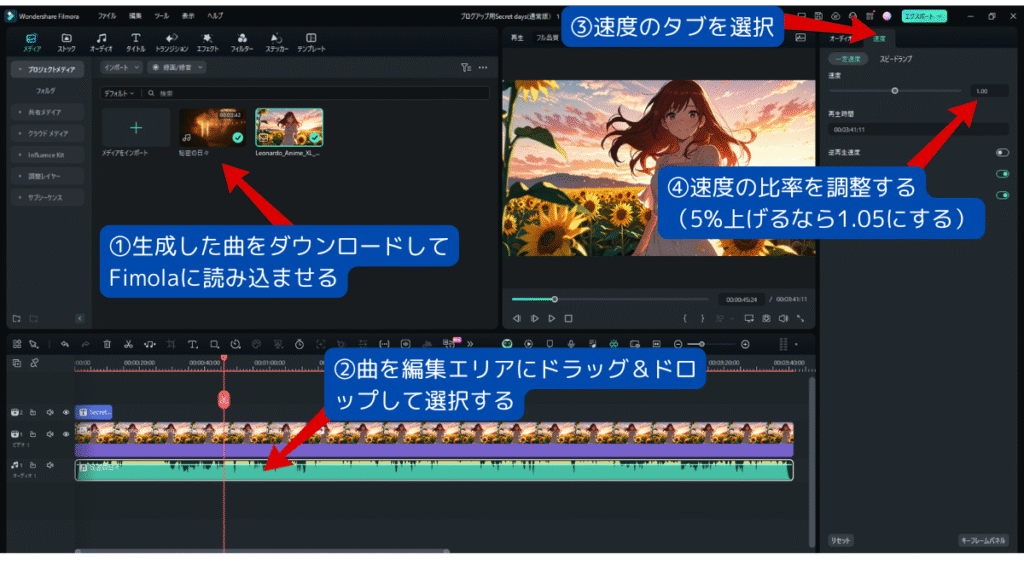Click the 速度 speed slider handle
This screenshot has height=576, width=1024.
point(895,91)
